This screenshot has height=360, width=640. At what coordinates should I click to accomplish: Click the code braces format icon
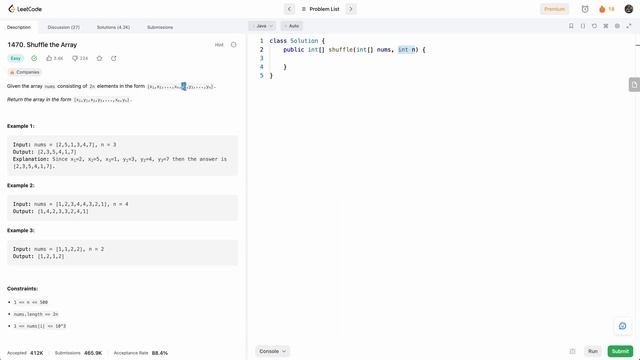(x=583, y=26)
